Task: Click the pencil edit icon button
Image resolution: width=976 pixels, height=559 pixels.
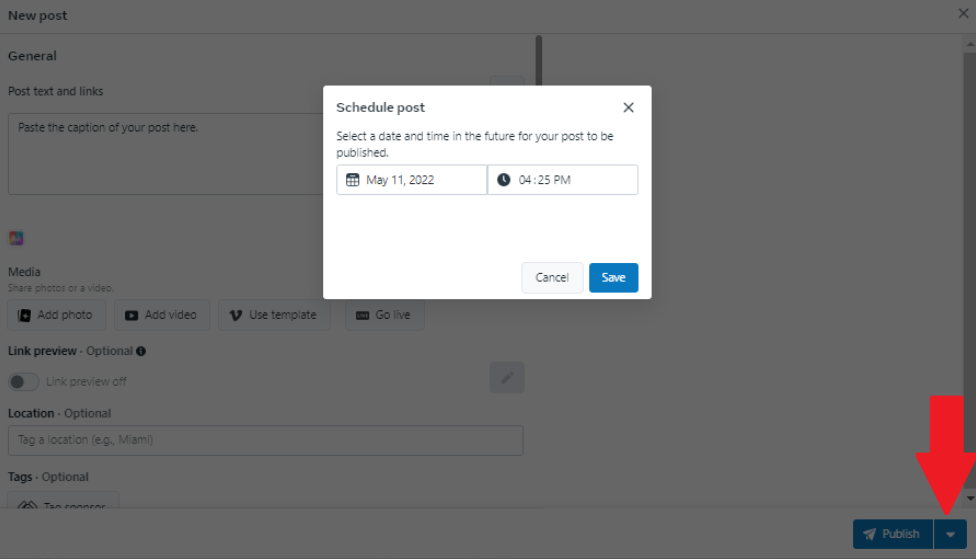Action: point(507,378)
